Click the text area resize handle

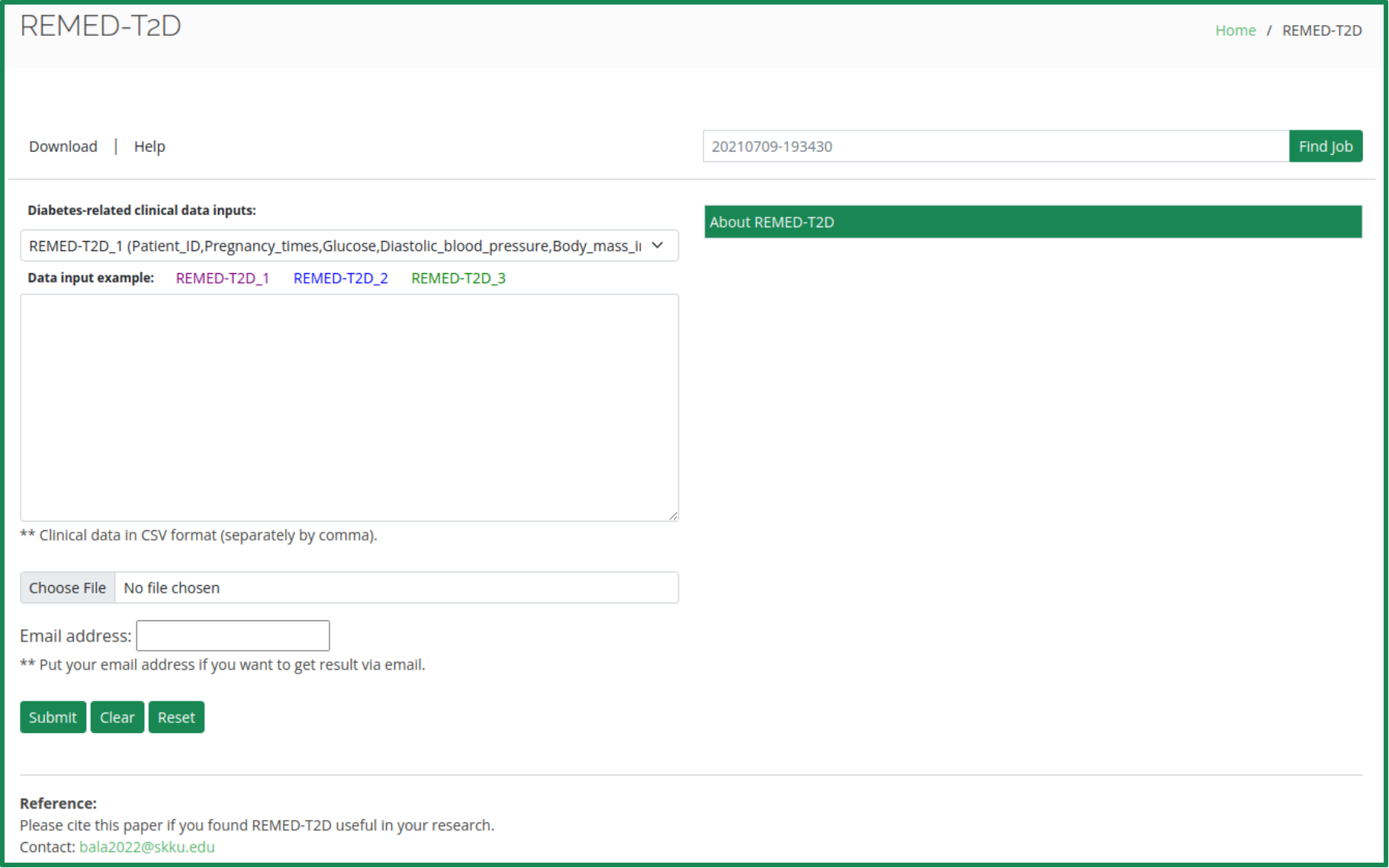click(673, 516)
